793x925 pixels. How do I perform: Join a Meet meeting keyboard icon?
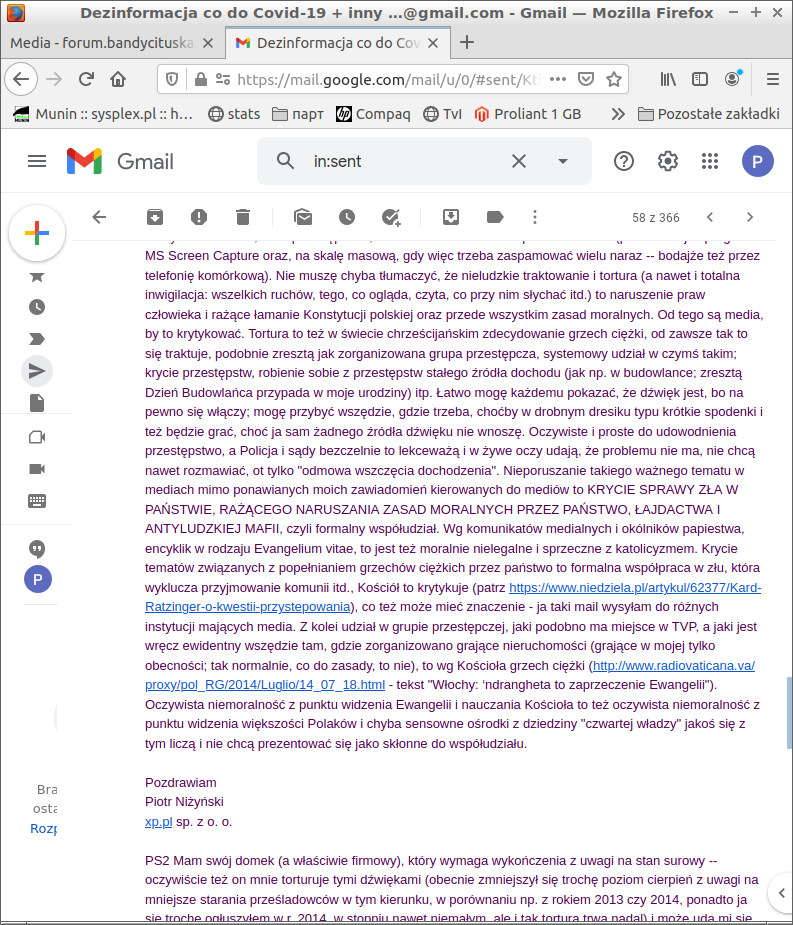[x=37, y=501]
